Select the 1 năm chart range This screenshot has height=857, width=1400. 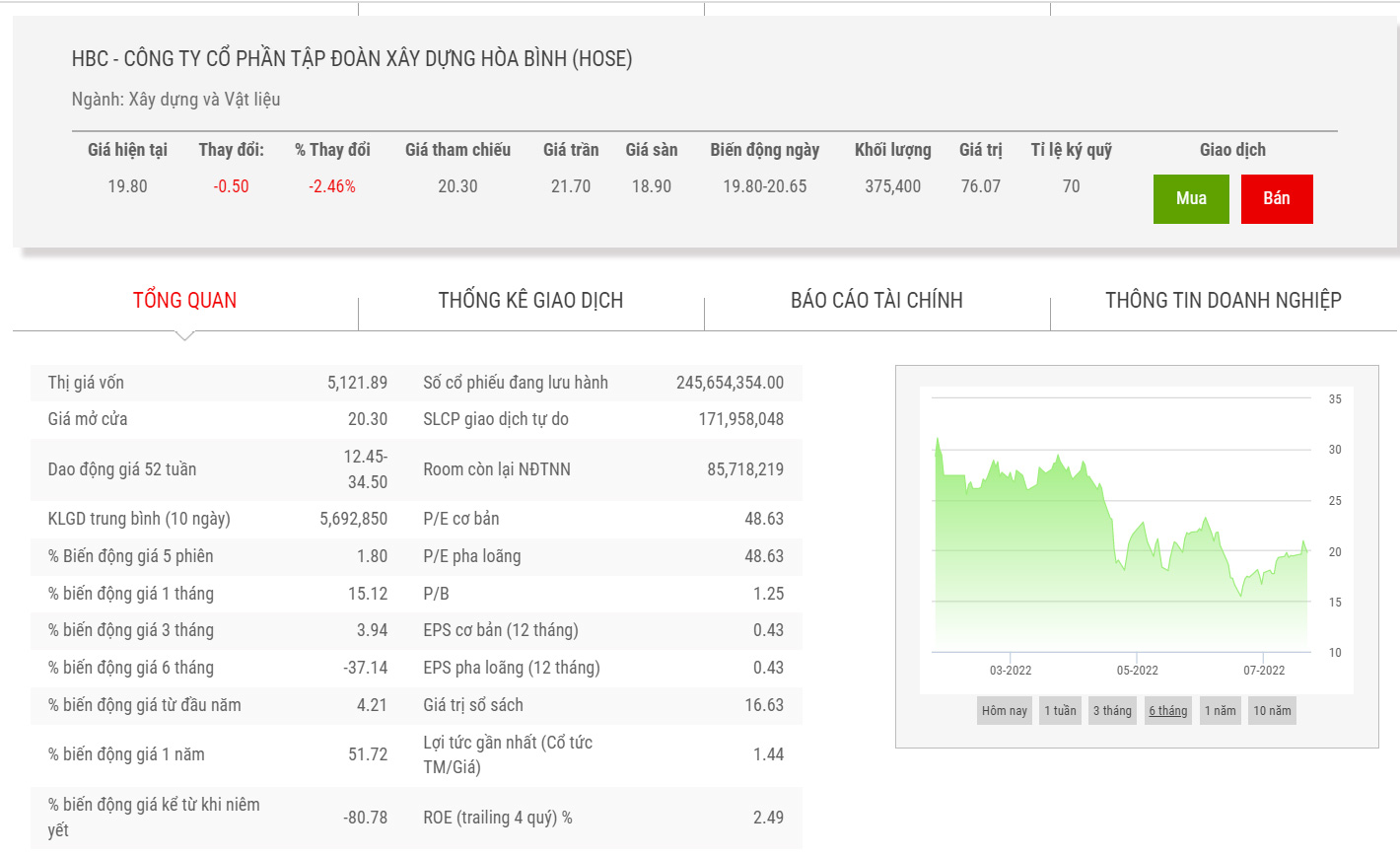pyautogui.click(x=1220, y=711)
